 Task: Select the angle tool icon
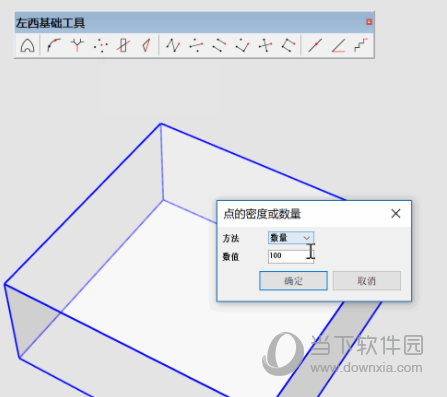pos(338,45)
